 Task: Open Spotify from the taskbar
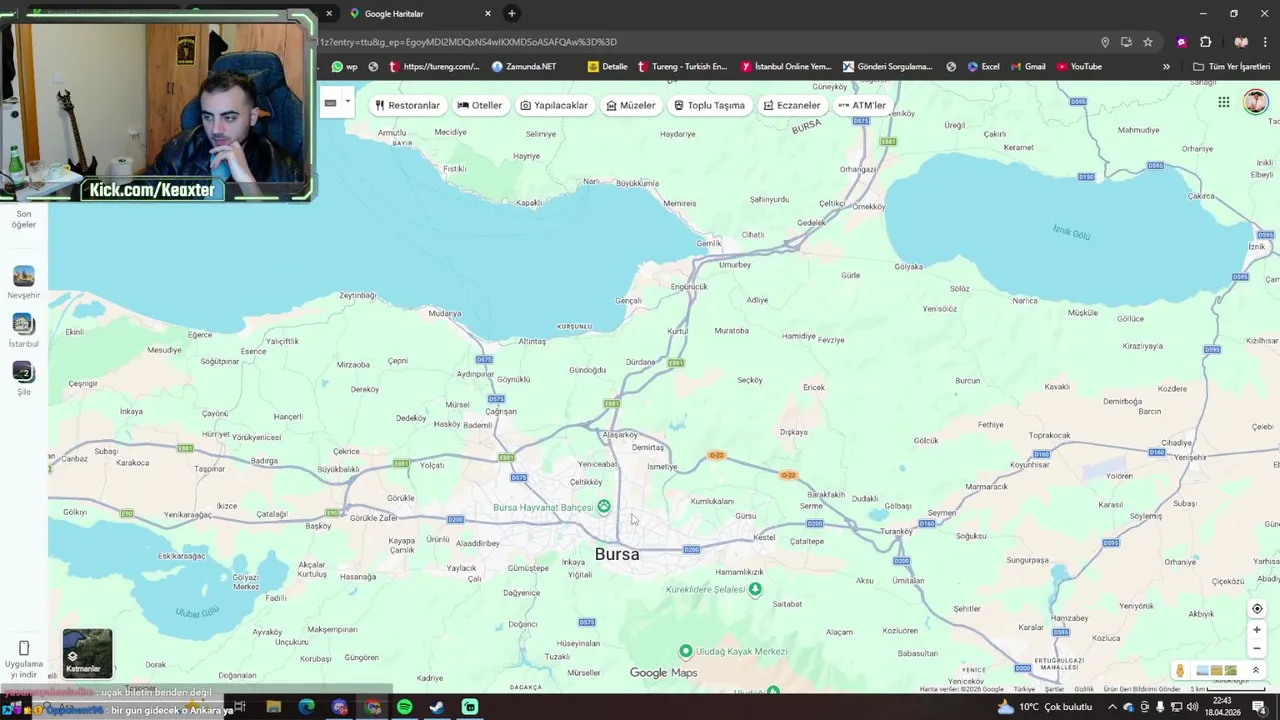tap(404, 707)
